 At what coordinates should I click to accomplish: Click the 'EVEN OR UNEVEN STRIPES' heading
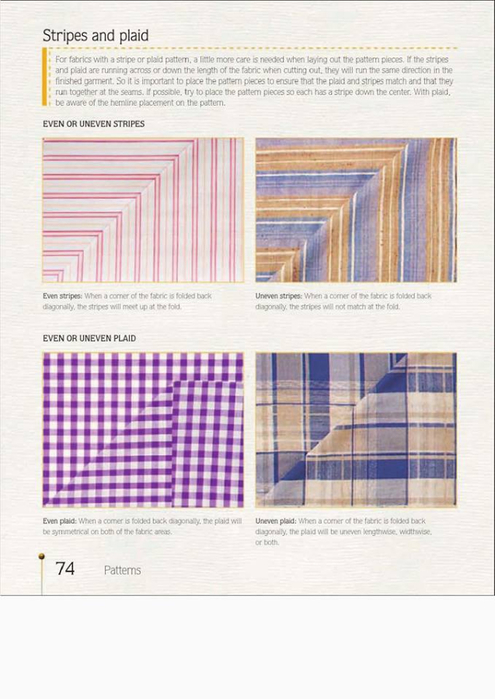[94, 124]
